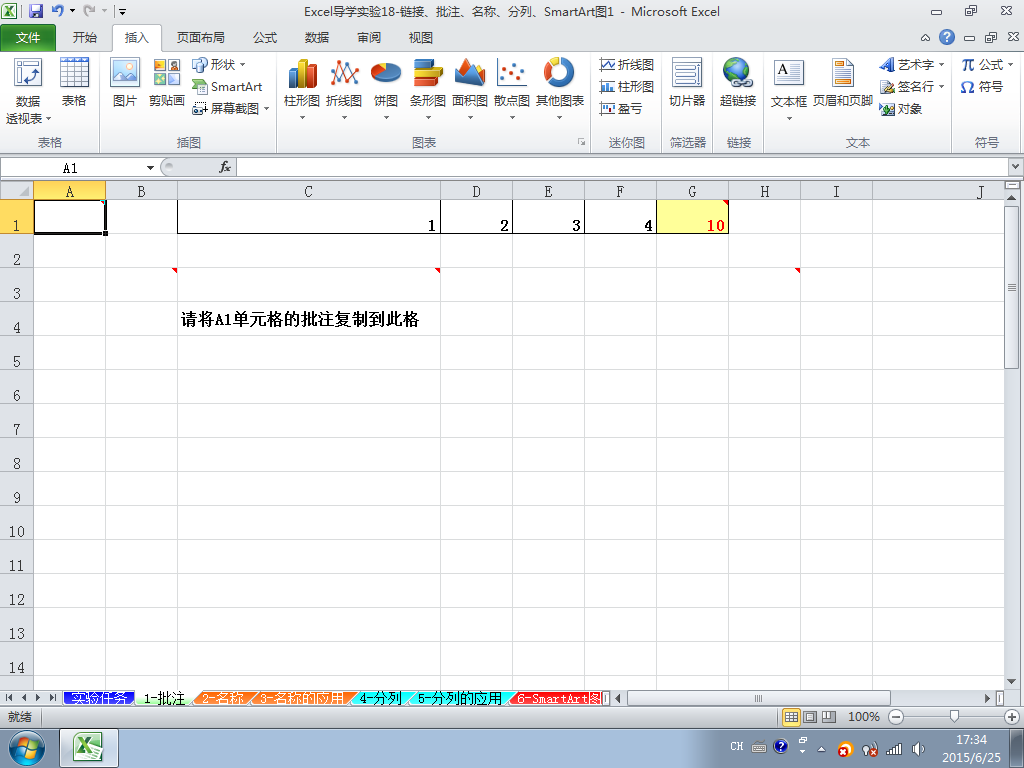
Task: Insert a SmartArt graphic
Action: tap(227, 86)
